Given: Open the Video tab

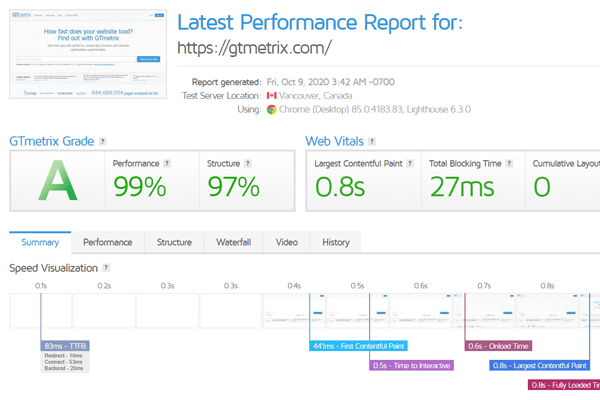Looking at the screenshot, I should point(286,242).
